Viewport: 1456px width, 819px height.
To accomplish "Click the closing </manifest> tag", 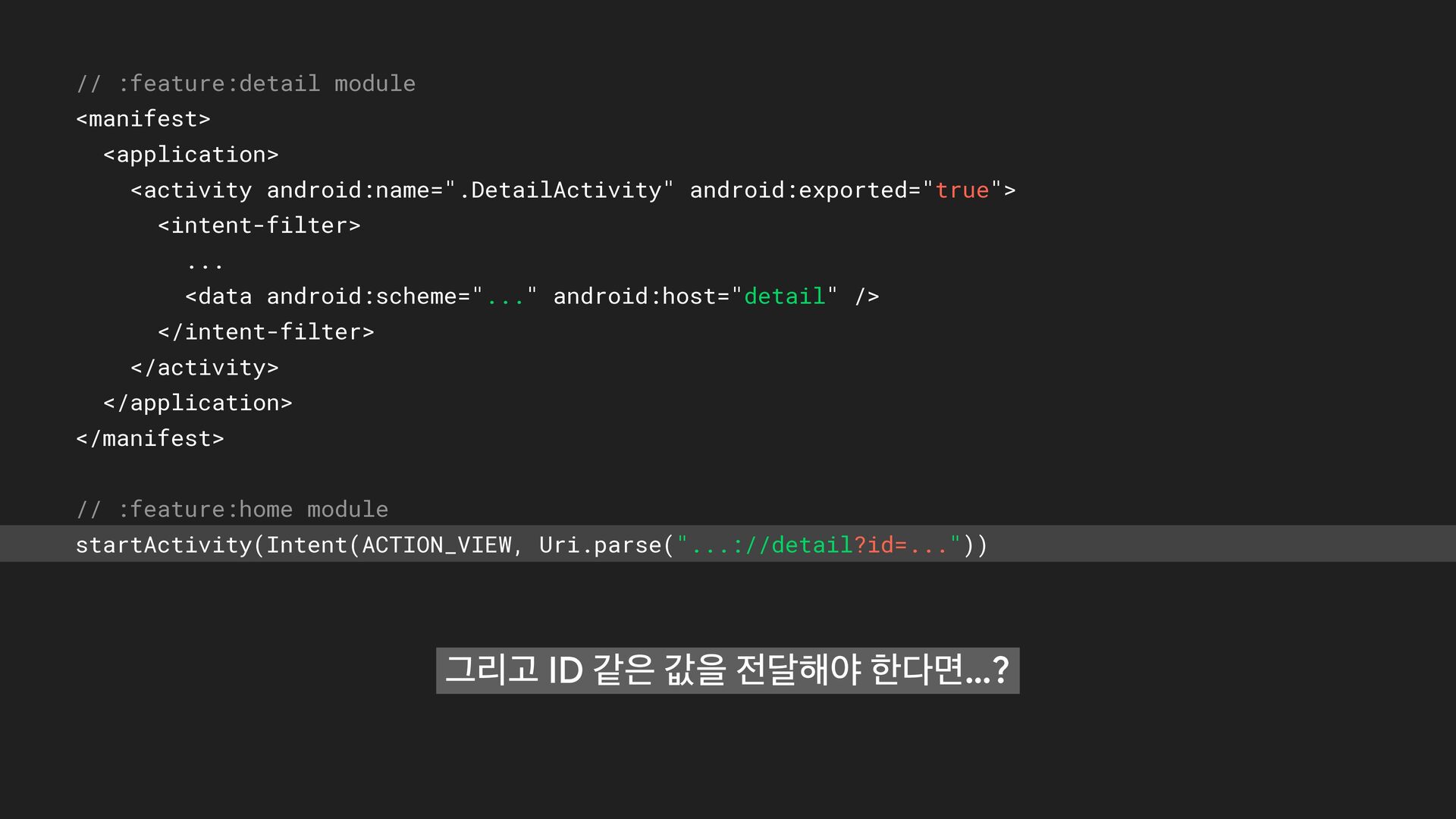I will tap(149, 439).
